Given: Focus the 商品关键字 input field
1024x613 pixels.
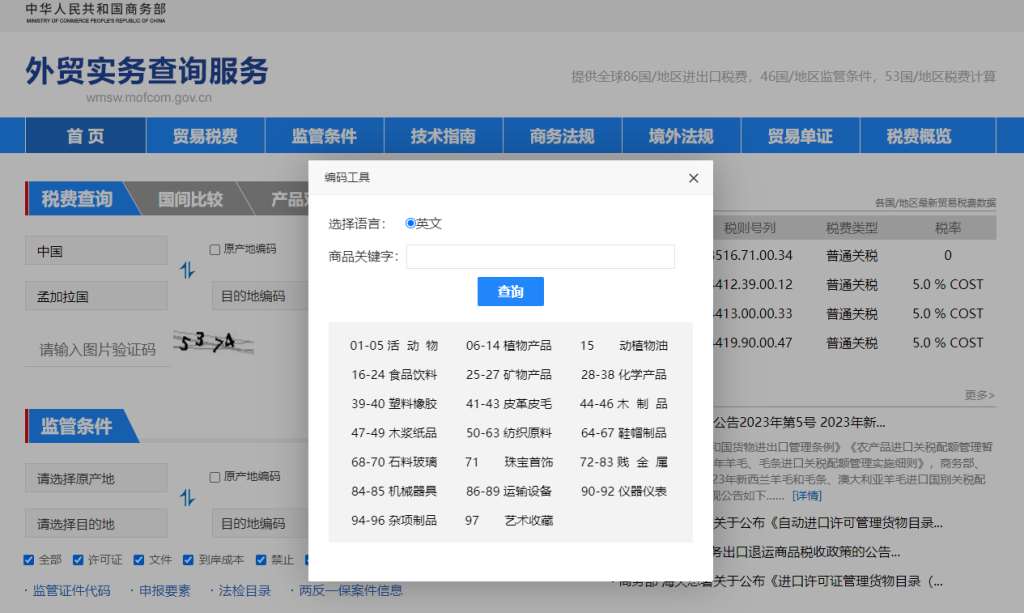Looking at the screenshot, I should click(x=540, y=257).
